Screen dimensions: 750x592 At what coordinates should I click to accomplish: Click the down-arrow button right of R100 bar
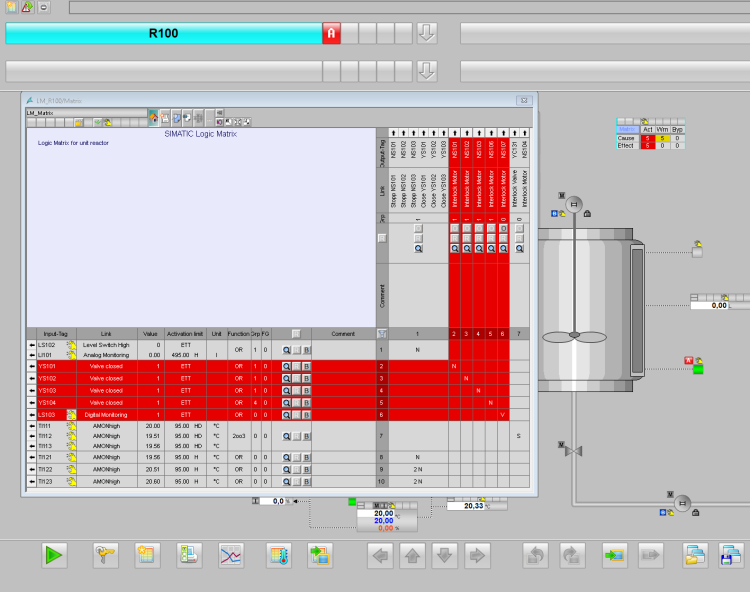click(x=427, y=33)
